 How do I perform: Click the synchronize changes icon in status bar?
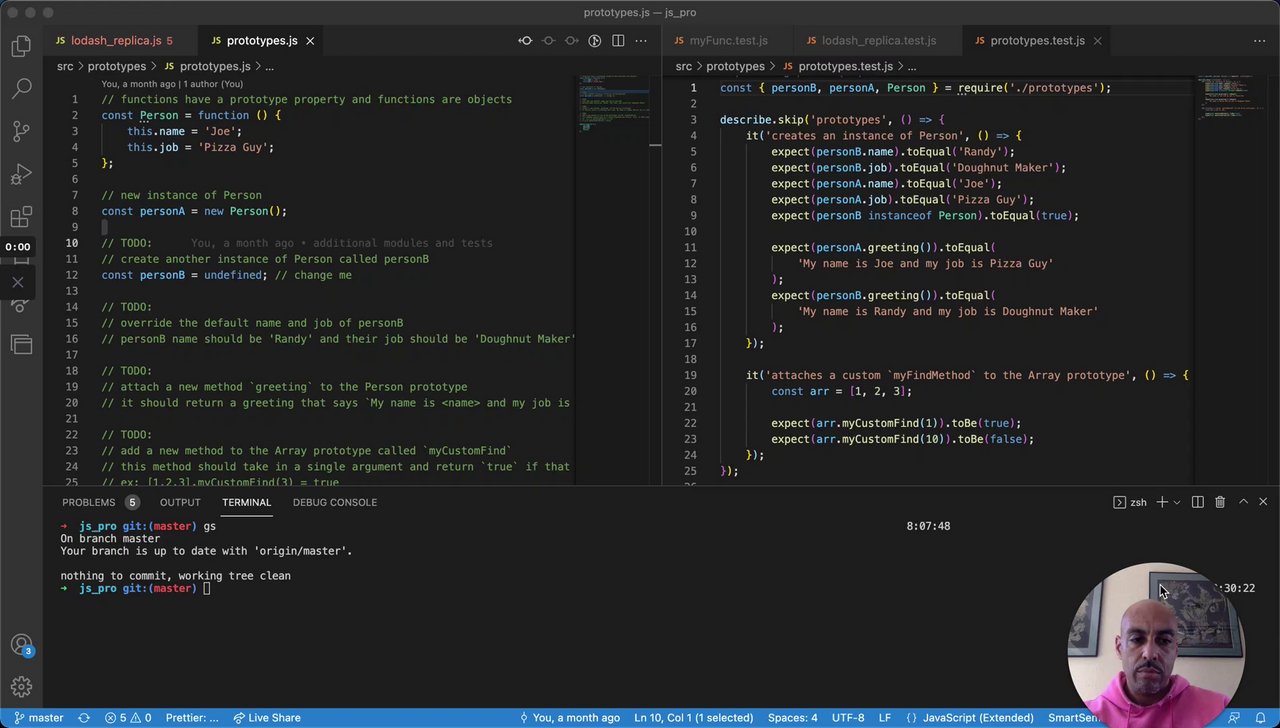pyautogui.click(x=84, y=717)
